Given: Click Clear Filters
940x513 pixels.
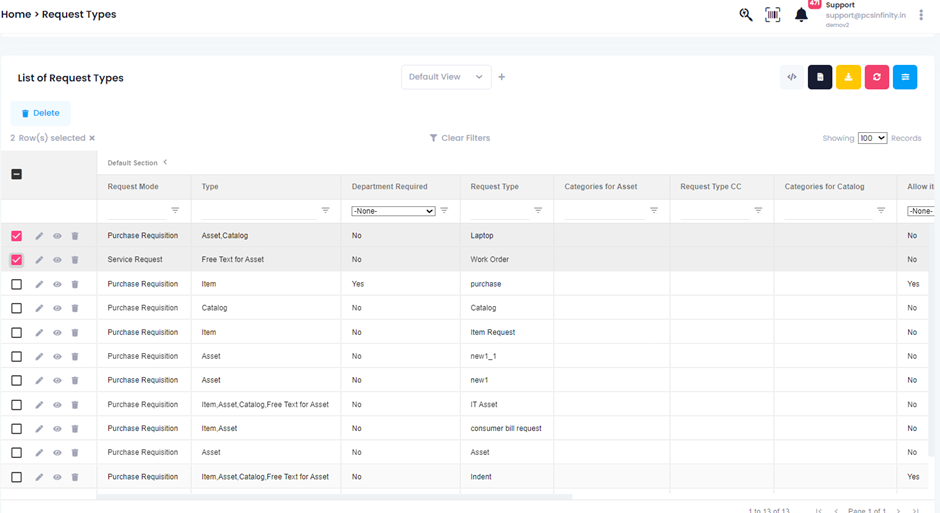Looking at the screenshot, I should tap(460, 138).
